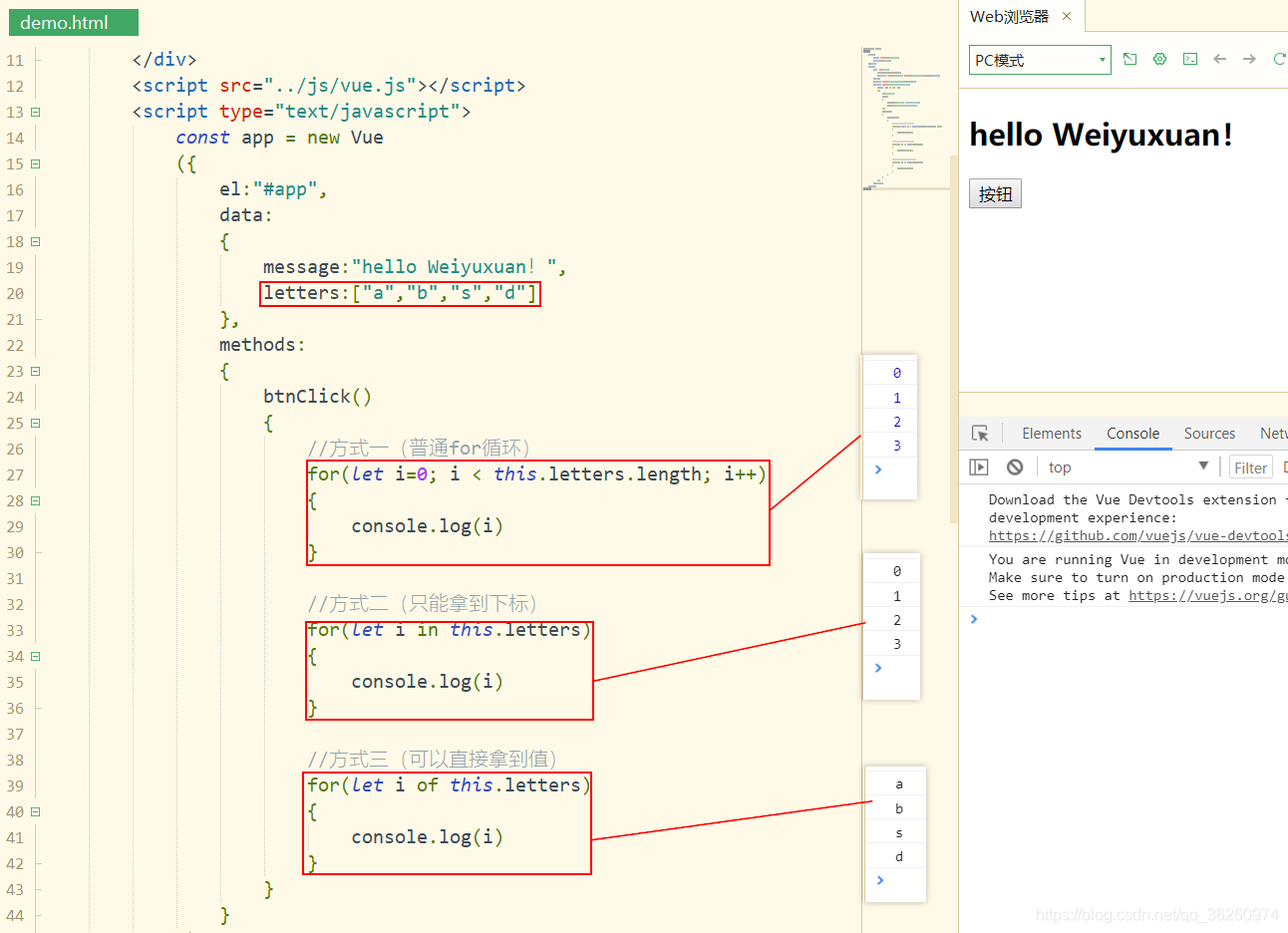Screen dimensions: 1288x933
Task: Collapse the methods block at line 23
Action: [36, 371]
